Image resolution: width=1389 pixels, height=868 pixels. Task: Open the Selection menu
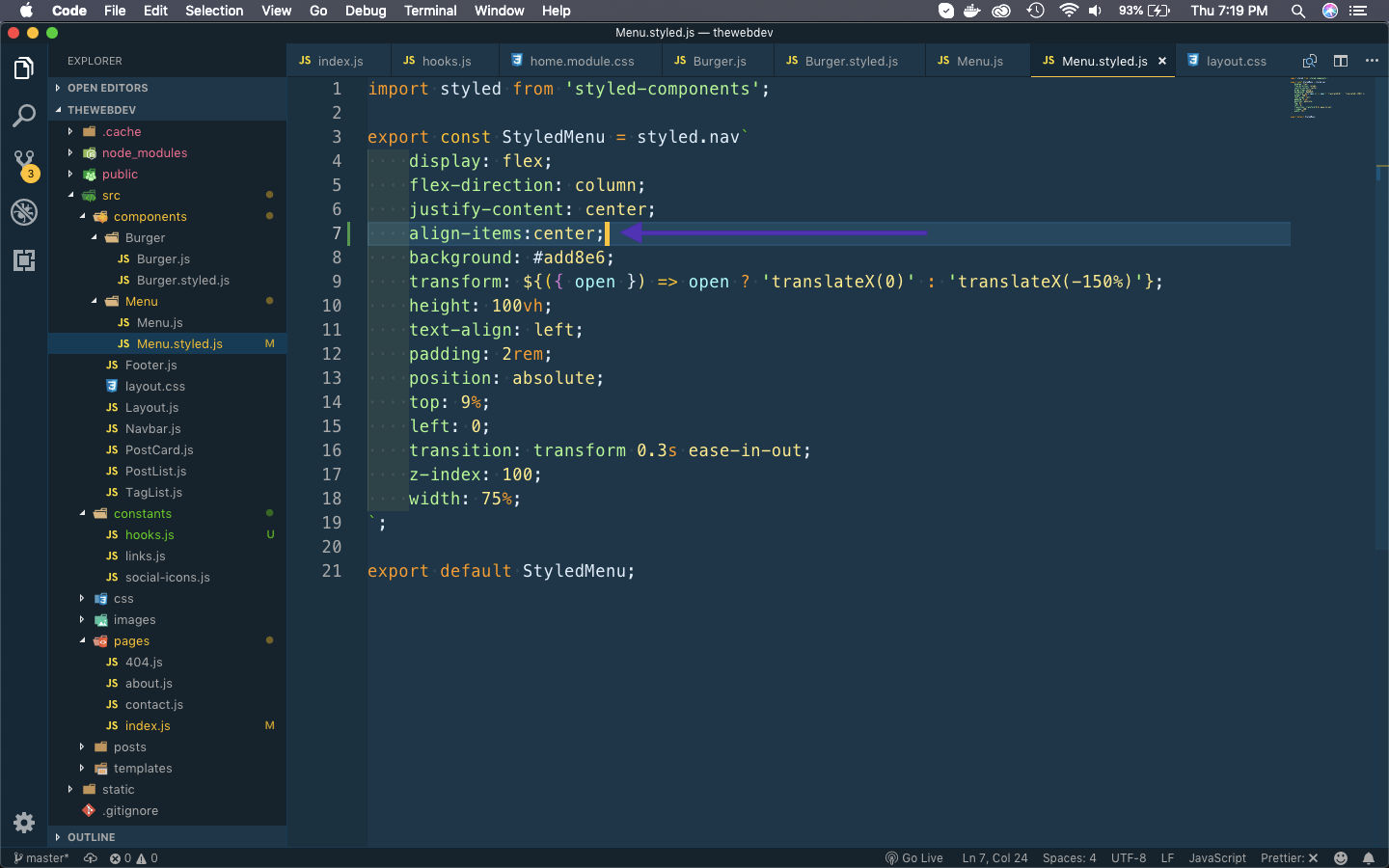[x=214, y=11]
